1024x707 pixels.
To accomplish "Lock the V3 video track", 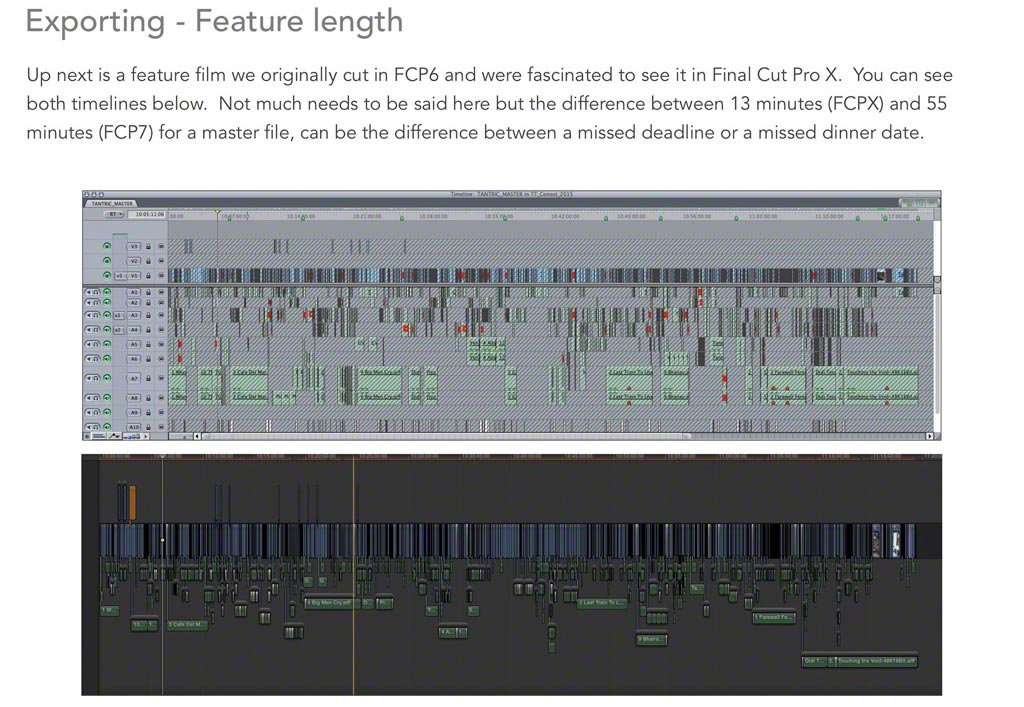I will [x=148, y=246].
